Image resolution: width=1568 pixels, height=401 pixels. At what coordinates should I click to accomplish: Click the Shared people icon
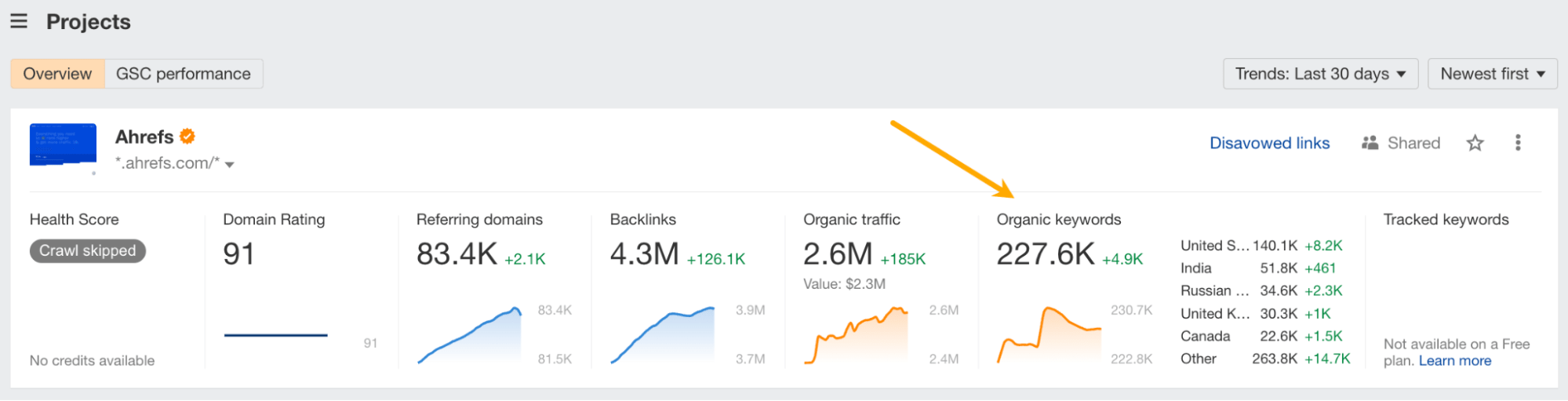point(1370,143)
